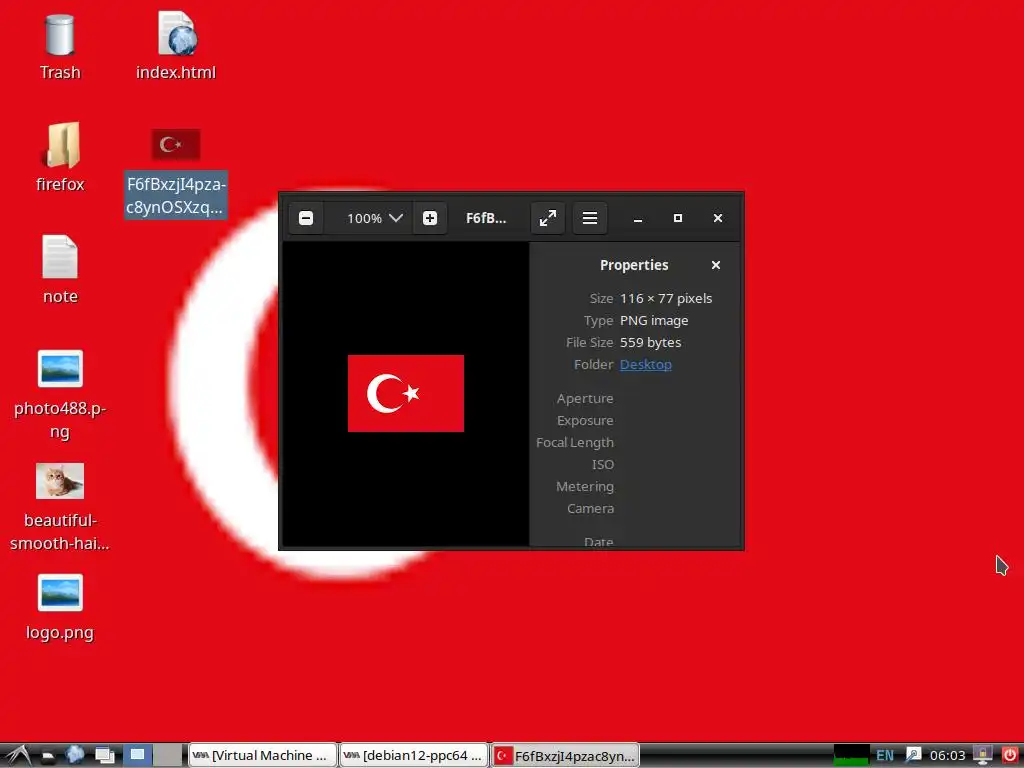
Task: Select the Trash desktop icon
Action: (x=60, y=47)
